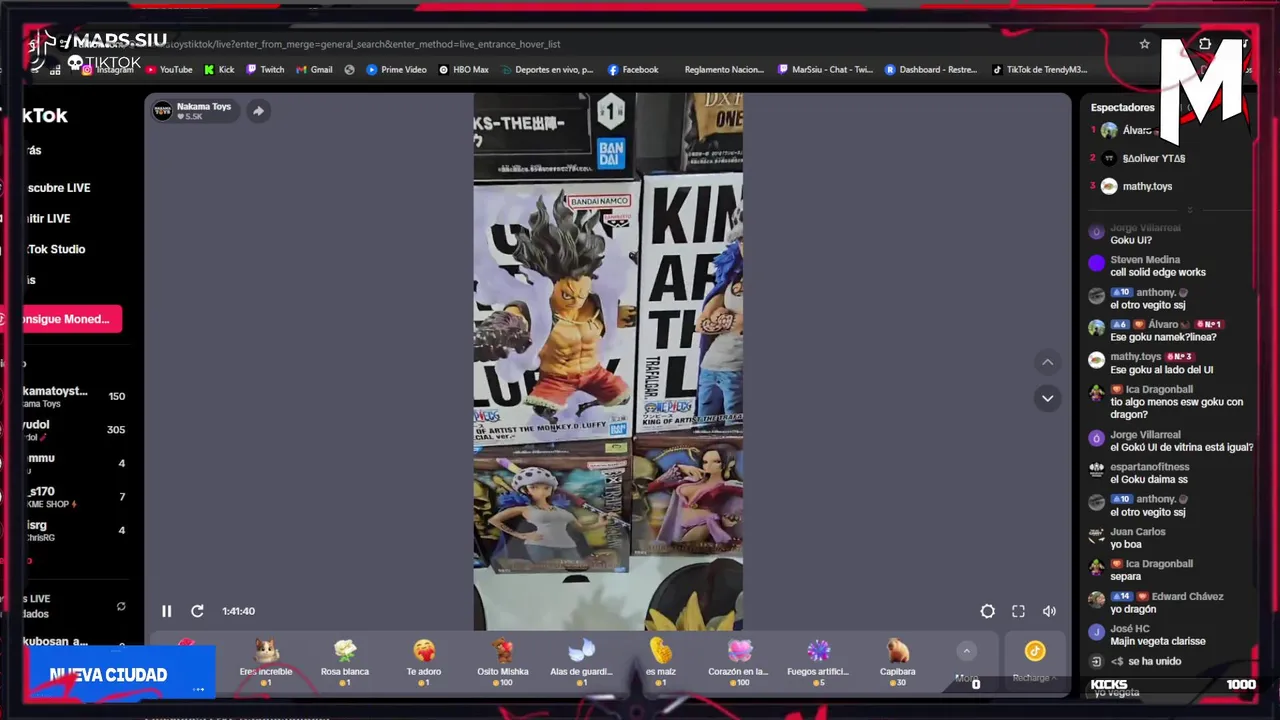The height and width of the screenshot is (720, 1280).
Task: Click the TikTok logo in sidebar
Action: click(x=45, y=115)
